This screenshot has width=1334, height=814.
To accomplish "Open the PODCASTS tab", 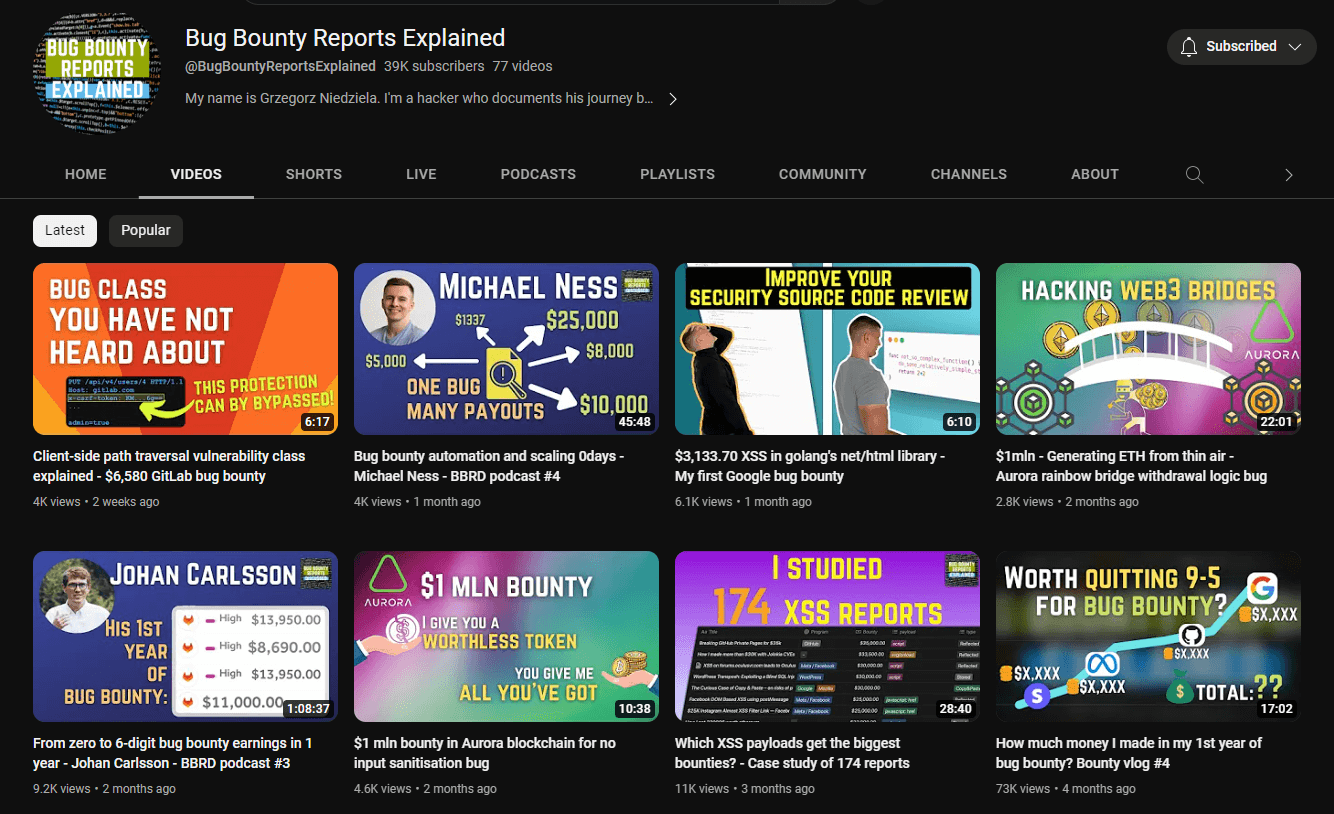I will (x=538, y=174).
